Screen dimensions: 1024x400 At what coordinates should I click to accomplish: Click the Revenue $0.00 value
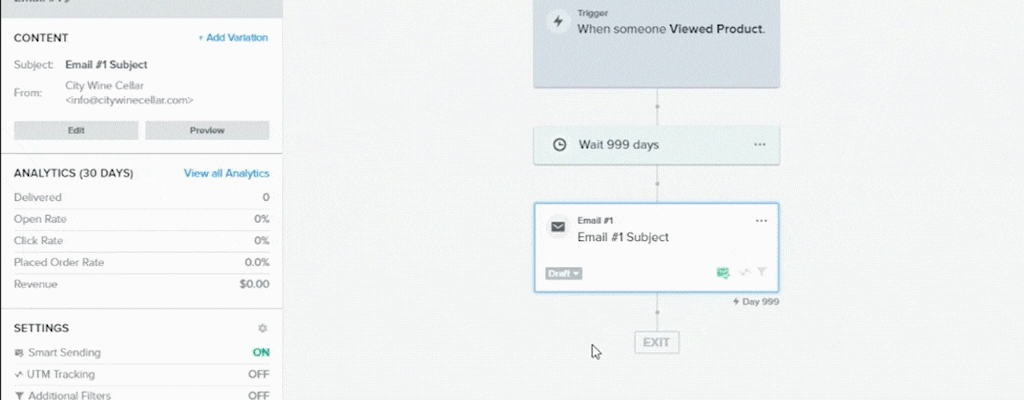click(254, 284)
